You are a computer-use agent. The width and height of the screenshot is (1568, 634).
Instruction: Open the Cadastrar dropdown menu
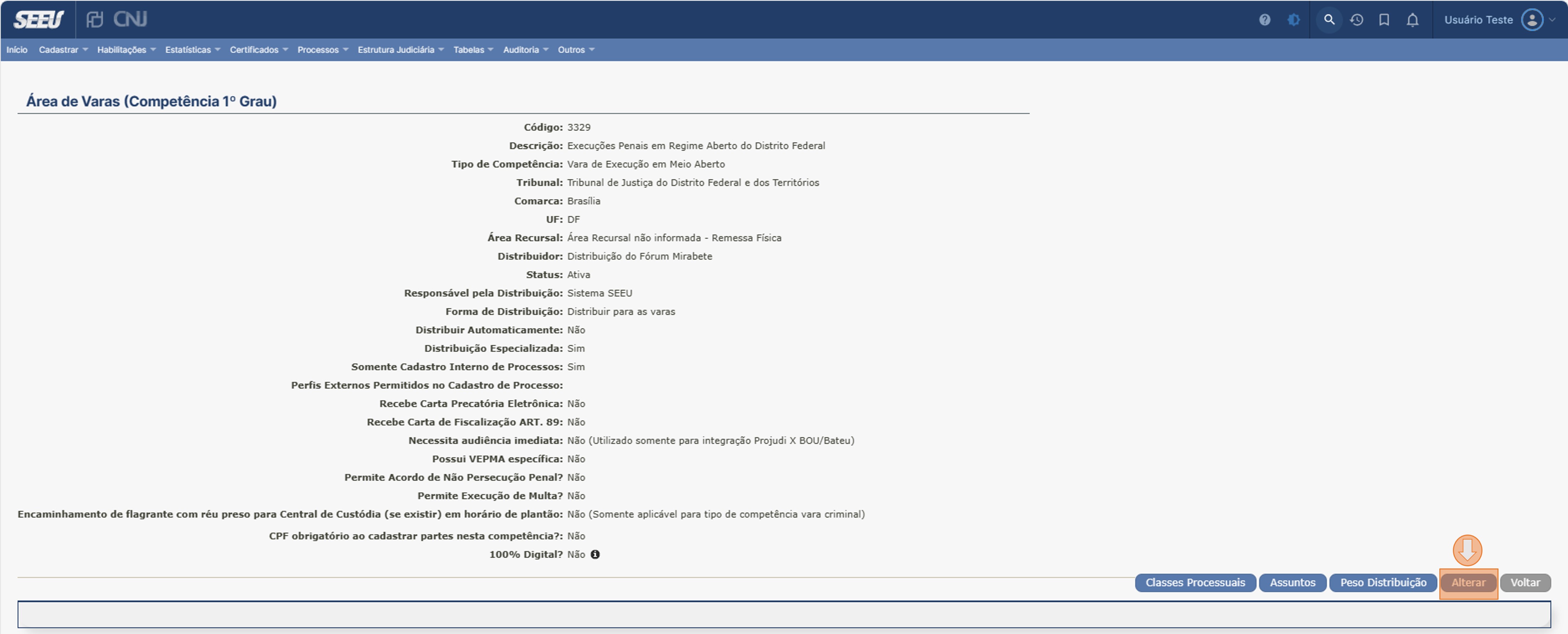[63, 50]
